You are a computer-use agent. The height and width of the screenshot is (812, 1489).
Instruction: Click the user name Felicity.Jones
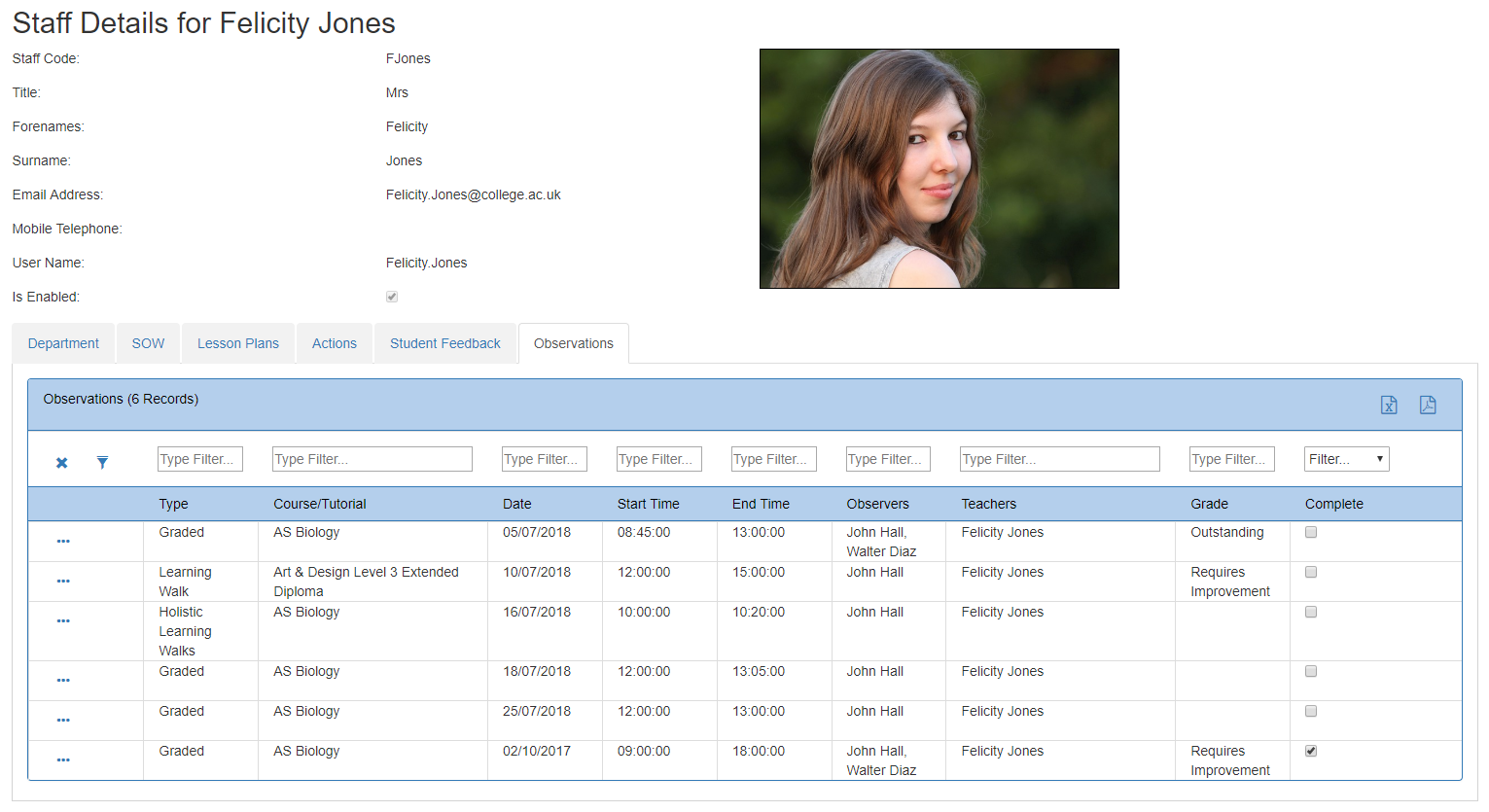pyautogui.click(x=427, y=263)
